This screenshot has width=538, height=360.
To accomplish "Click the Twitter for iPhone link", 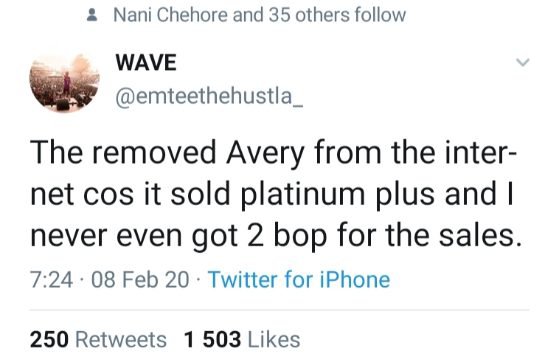I will 299,279.
